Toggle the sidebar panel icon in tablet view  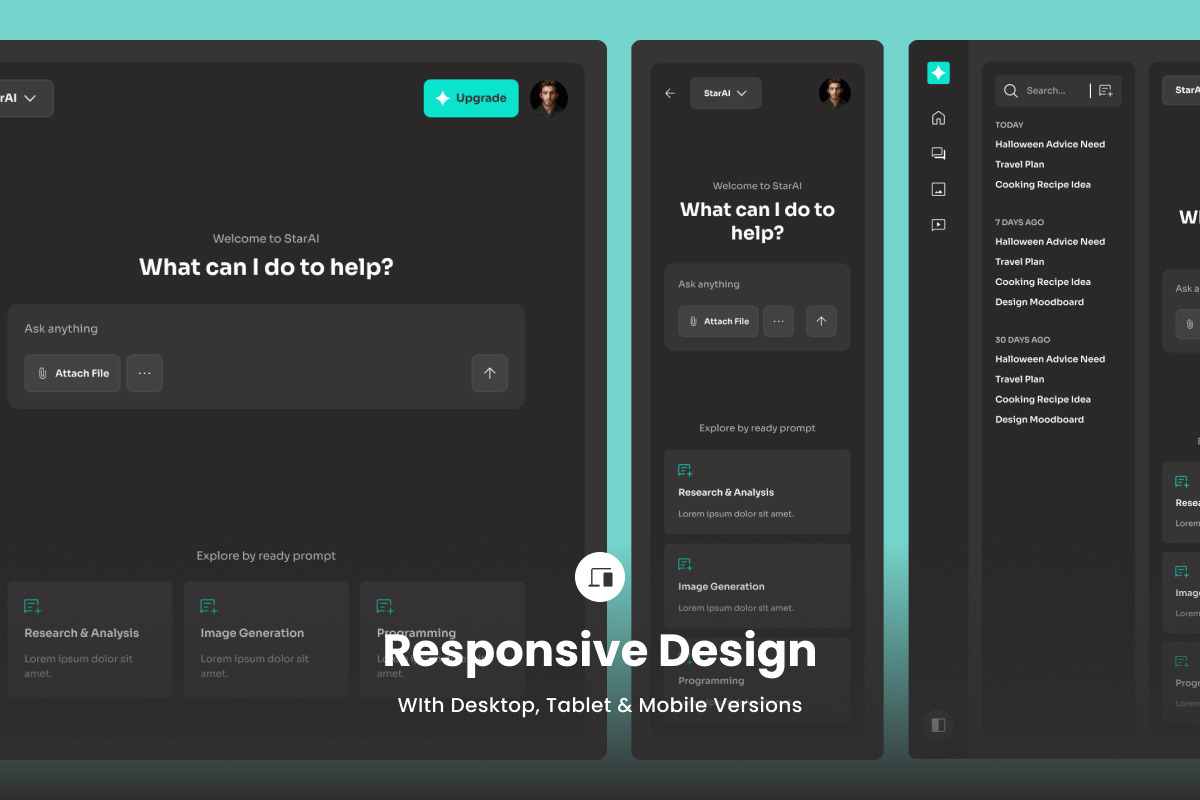pos(938,725)
